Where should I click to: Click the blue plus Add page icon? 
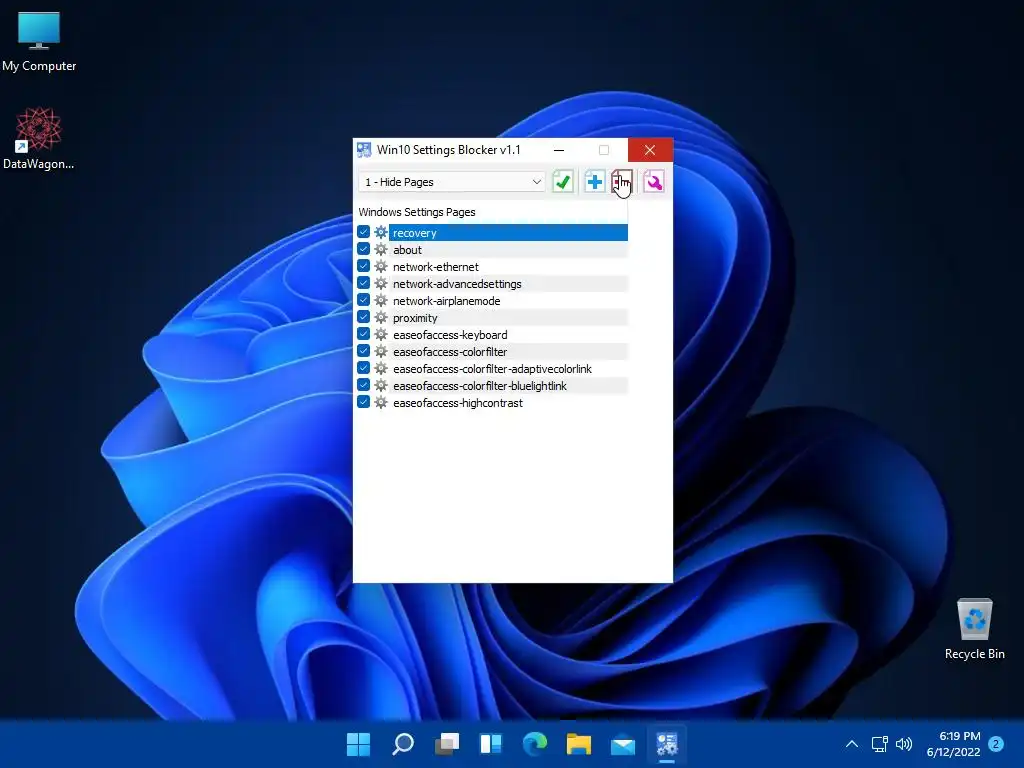[594, 182]
